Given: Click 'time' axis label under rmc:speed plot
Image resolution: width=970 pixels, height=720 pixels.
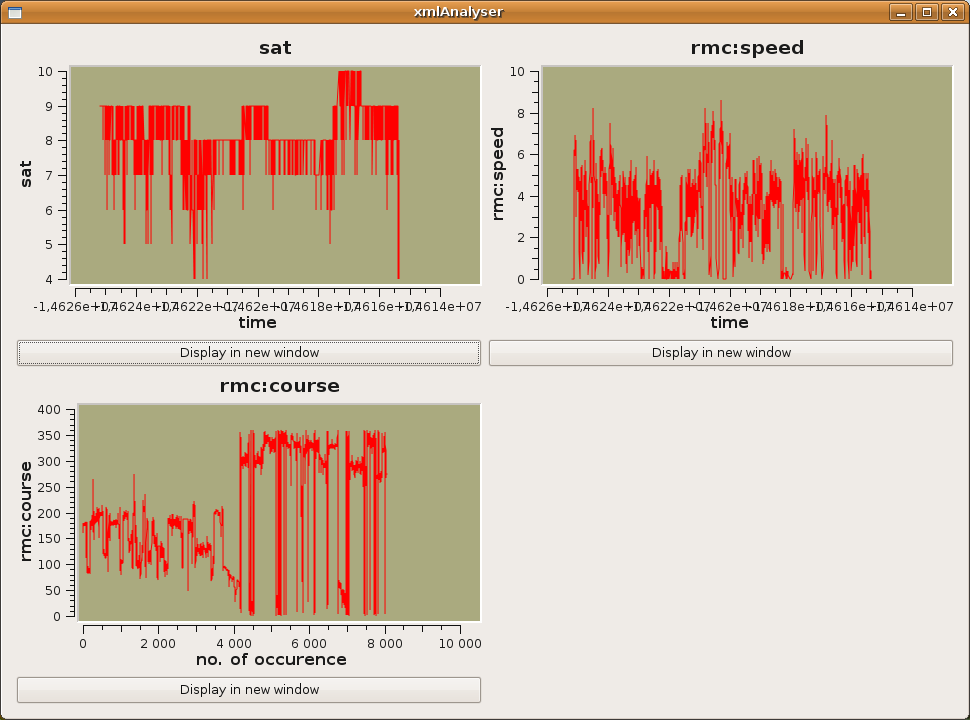Looking at the screenshot, I should (729, 322).
